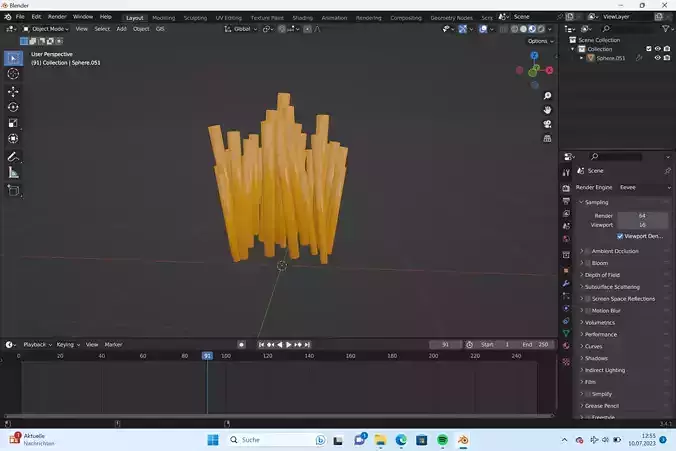Open the Render Engine Eevee dropdown
The width and height of the screenshot is (676, 451).
644,188
